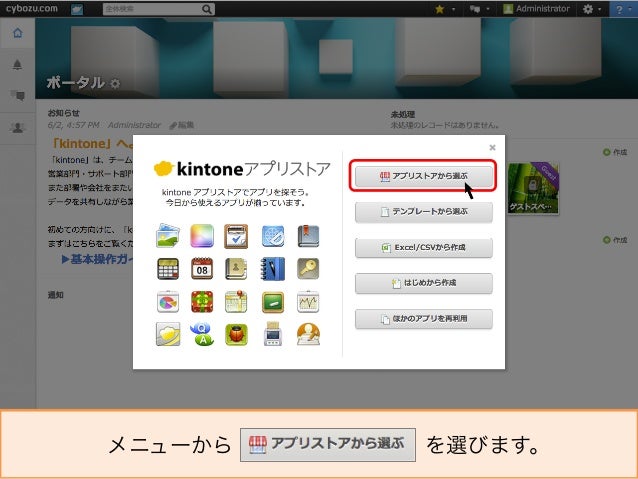Select Excel/CSVから作成 button
Screen dimensions: 638x479
point(423,247)
